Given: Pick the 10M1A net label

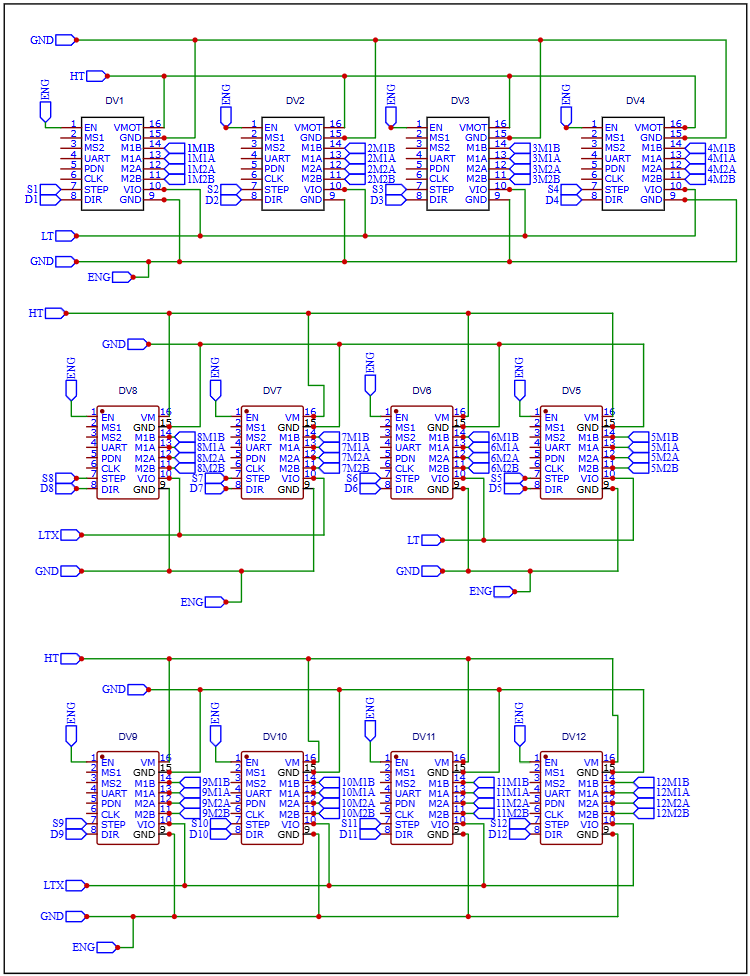Looking at the screenshot, I should point(358,793).
